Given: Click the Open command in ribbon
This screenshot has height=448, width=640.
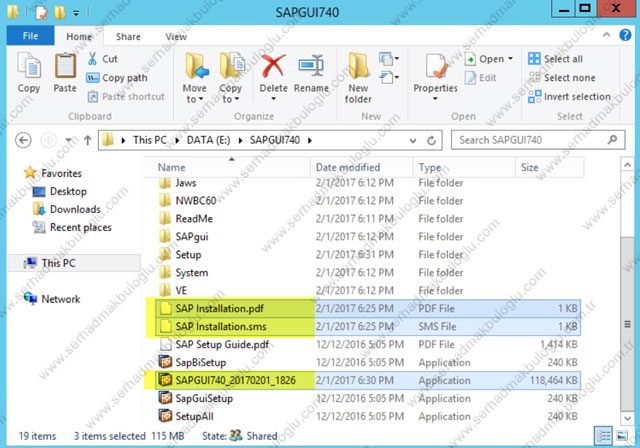Looking at the screenshot, I should point(489,59).
